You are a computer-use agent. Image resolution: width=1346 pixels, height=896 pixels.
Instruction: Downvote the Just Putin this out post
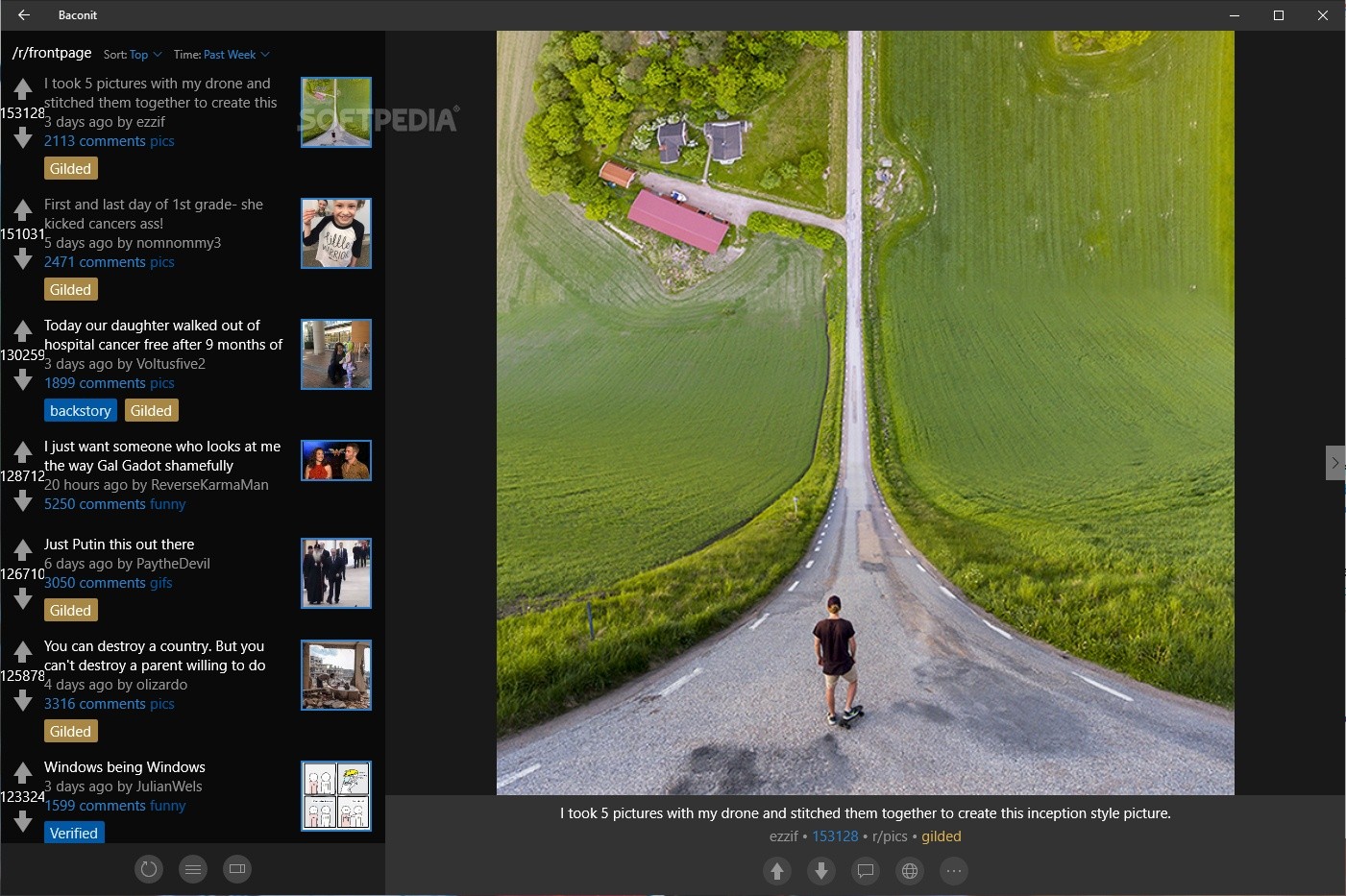pyautogui.click(x=23, y=599)
